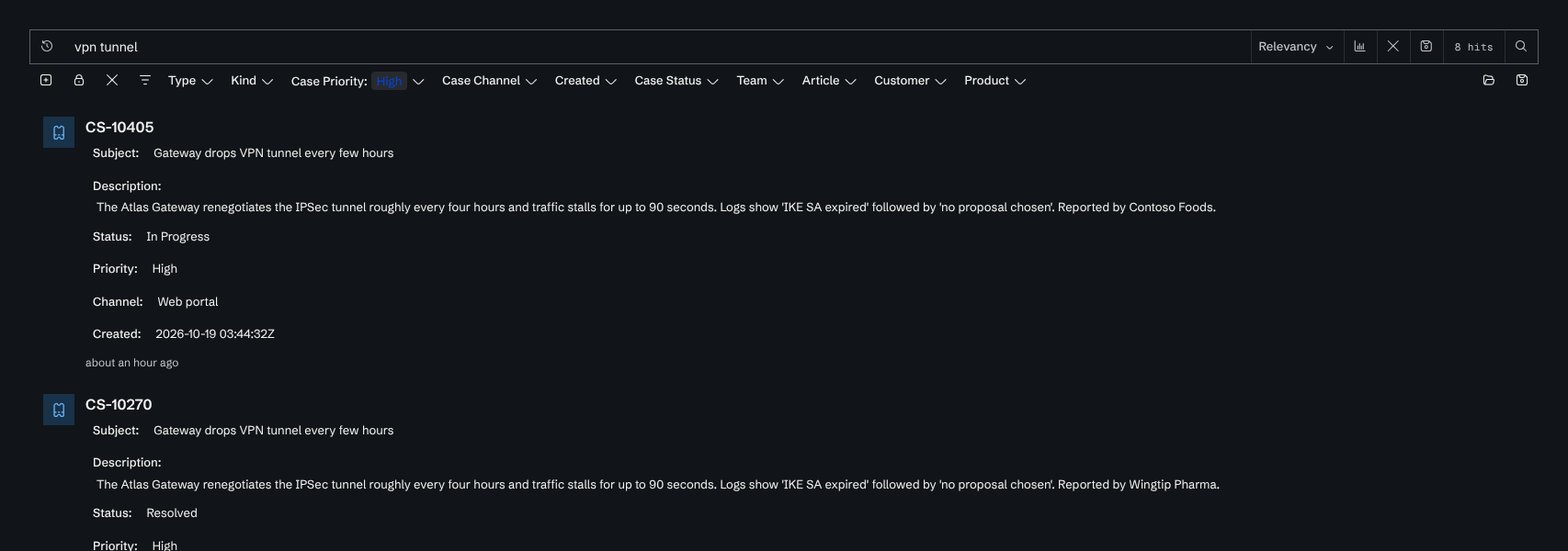Click the 'High' Case Priority filter chip
The width and height of the screenshot is (1568, 551).
tap(390, 81)
